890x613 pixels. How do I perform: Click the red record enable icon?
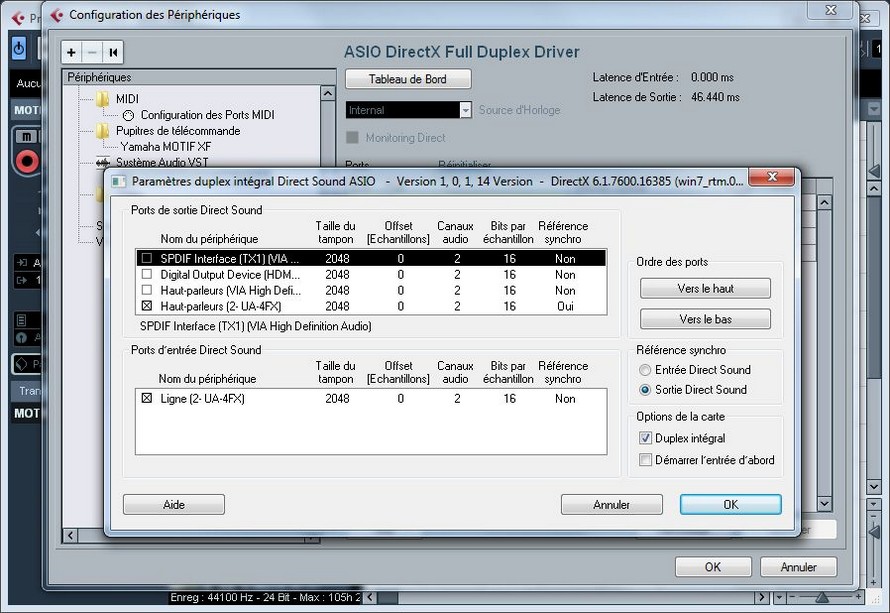point(27,160)
